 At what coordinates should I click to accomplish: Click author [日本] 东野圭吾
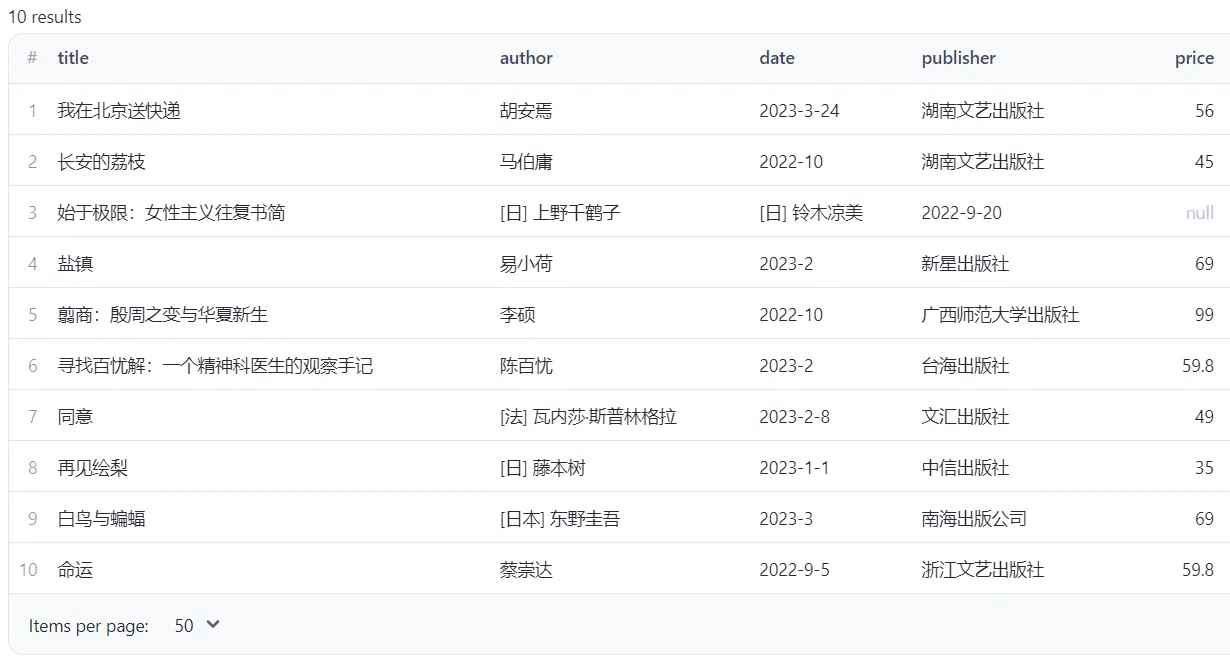(x=560, y=518)
